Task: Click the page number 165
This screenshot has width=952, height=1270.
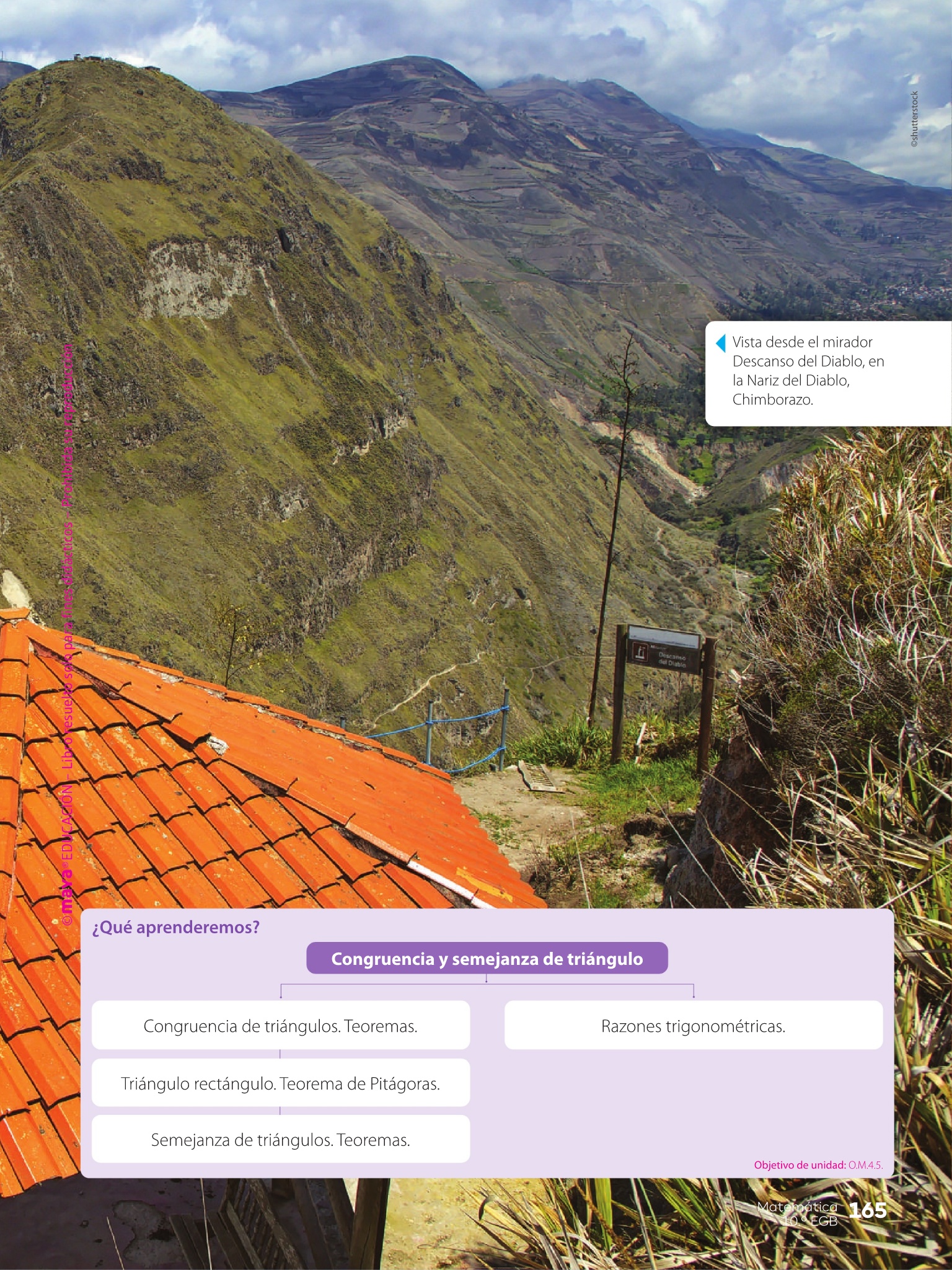Action: 867,1210
